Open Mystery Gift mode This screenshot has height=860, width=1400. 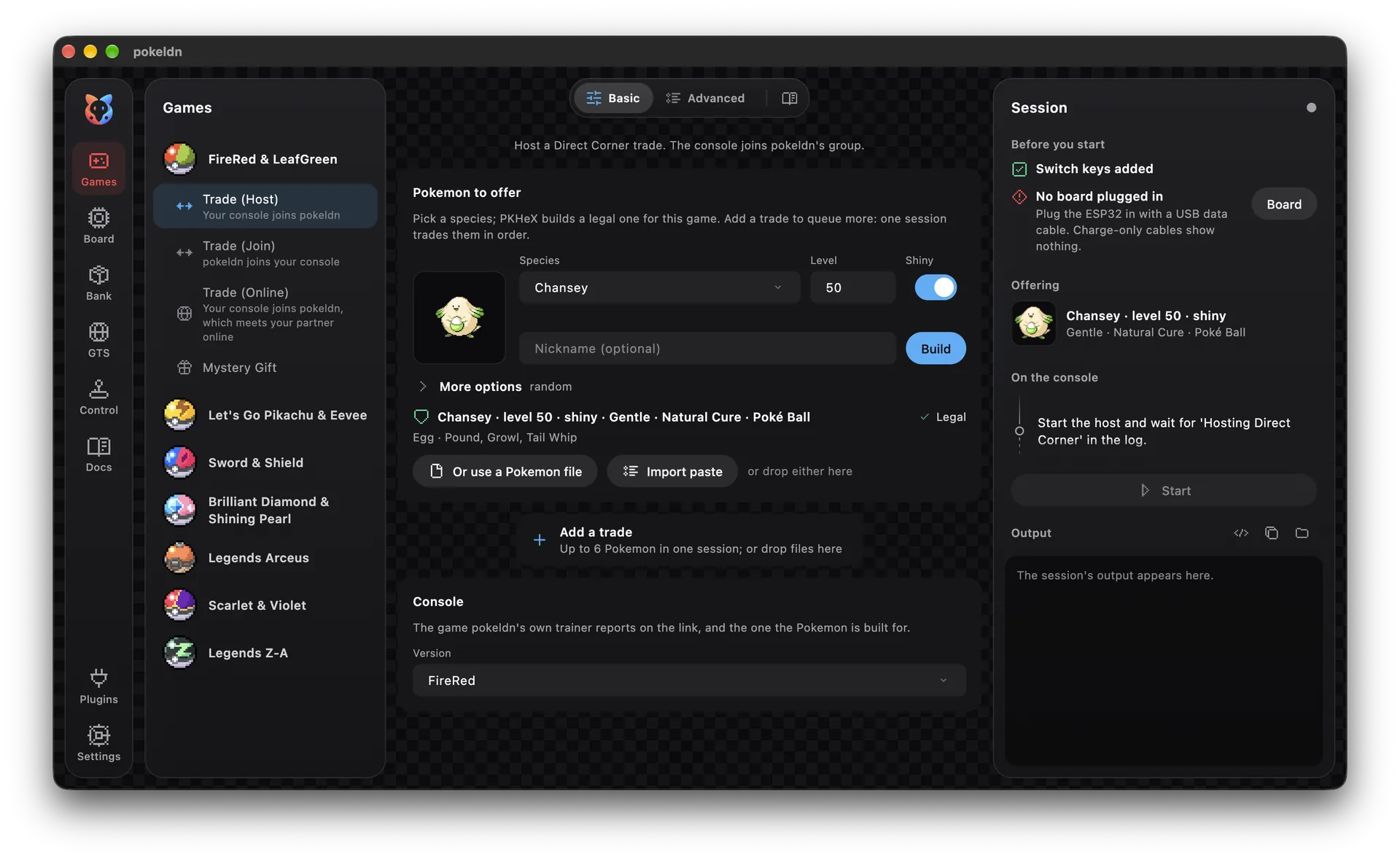(x=265, y=368)
